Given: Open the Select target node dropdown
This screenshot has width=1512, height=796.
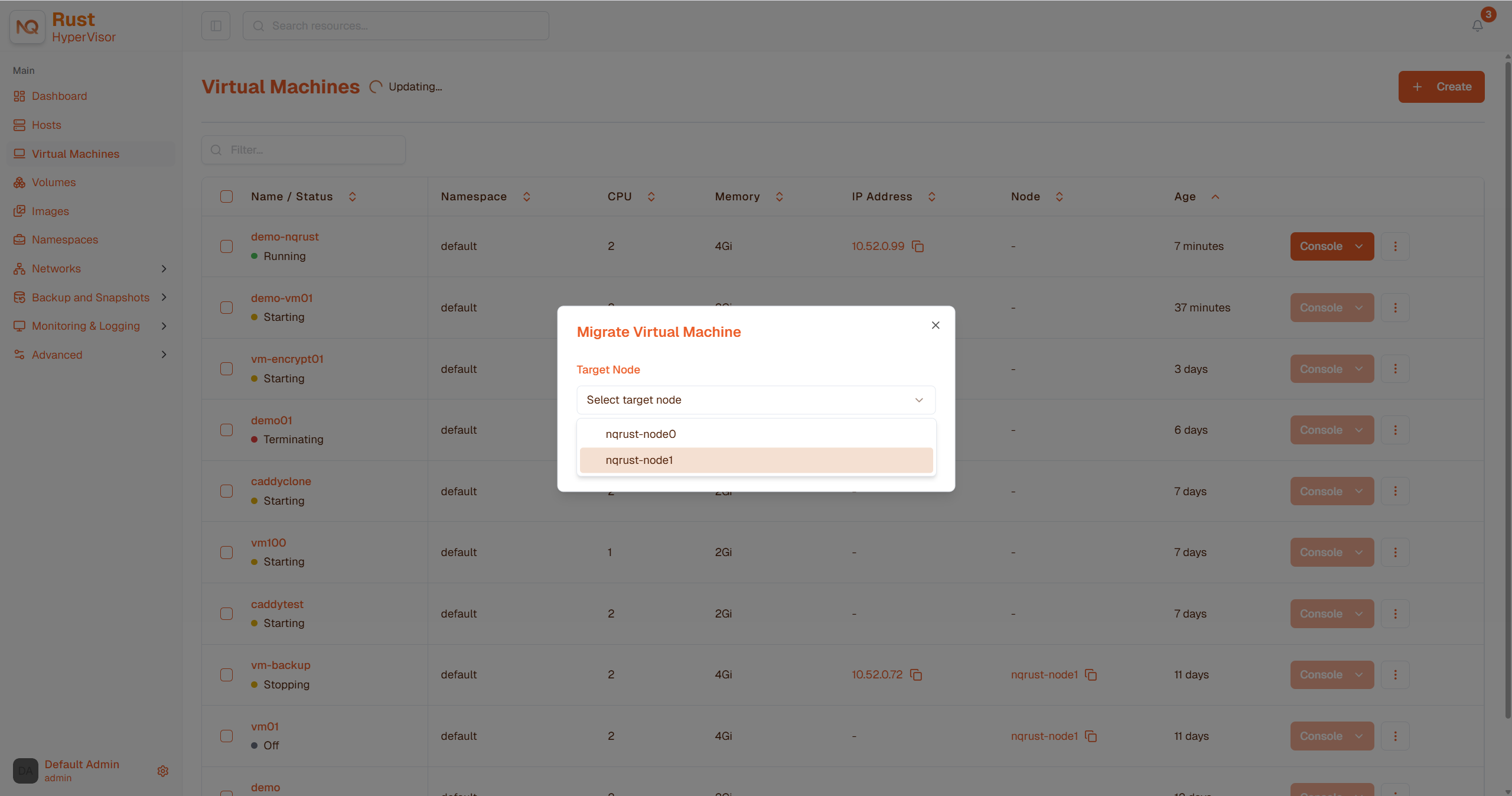Looking at the screenshot, I should (x=756, y=400).
